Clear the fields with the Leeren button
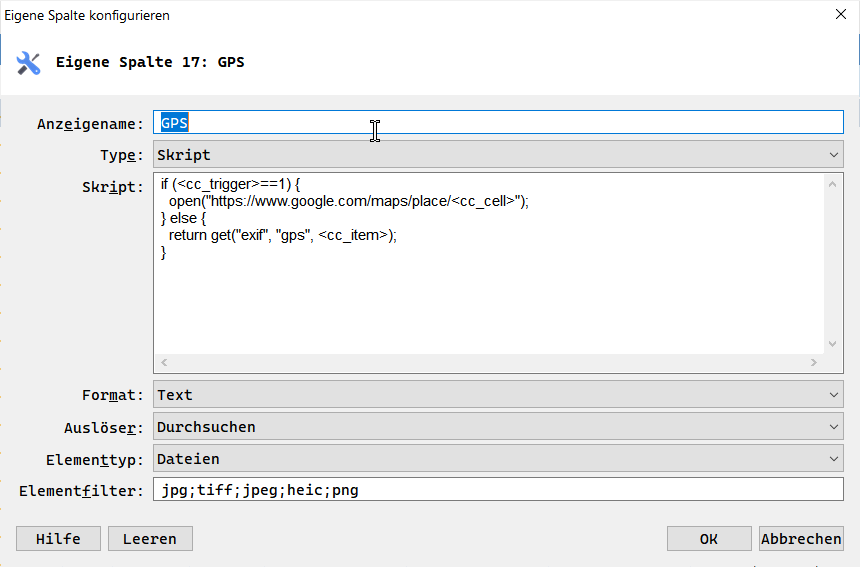 [x=150, y=539]
